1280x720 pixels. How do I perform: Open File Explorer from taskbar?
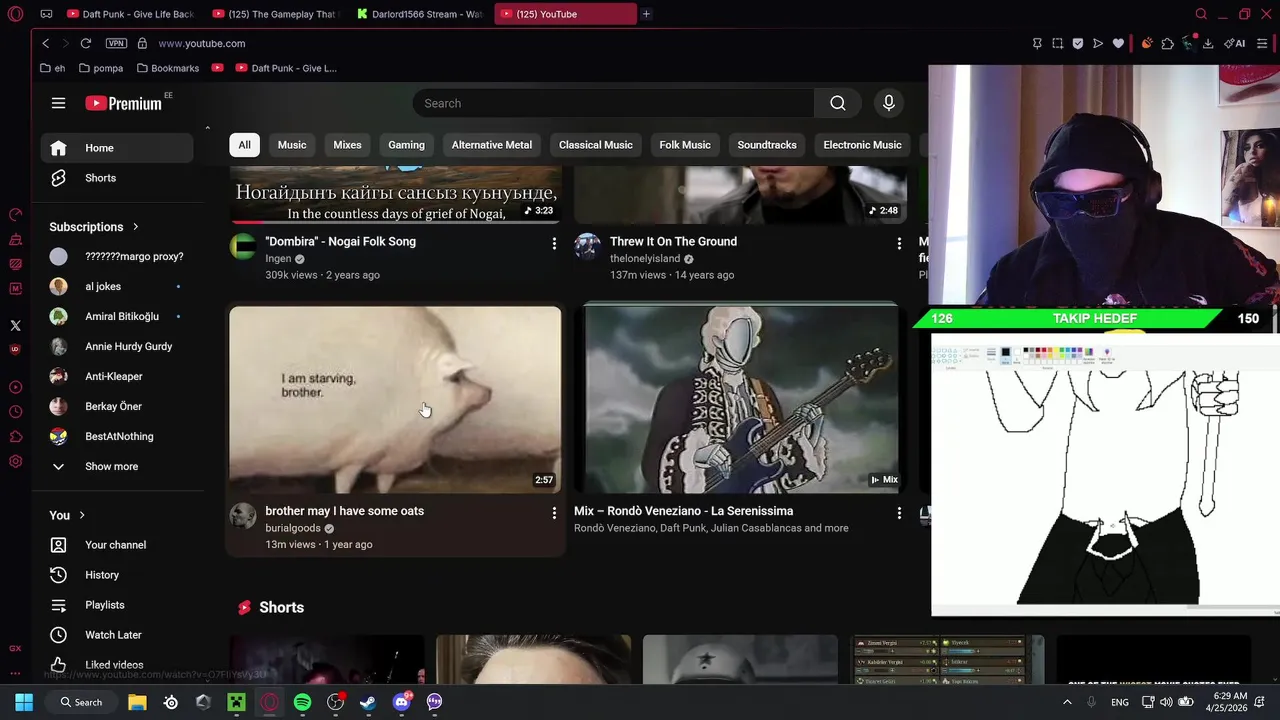point(137,702)
